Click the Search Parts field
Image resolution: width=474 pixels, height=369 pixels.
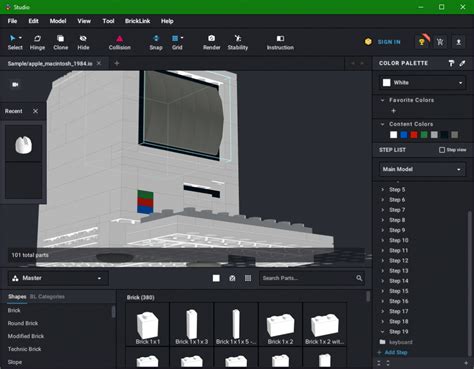coord(307,278)
